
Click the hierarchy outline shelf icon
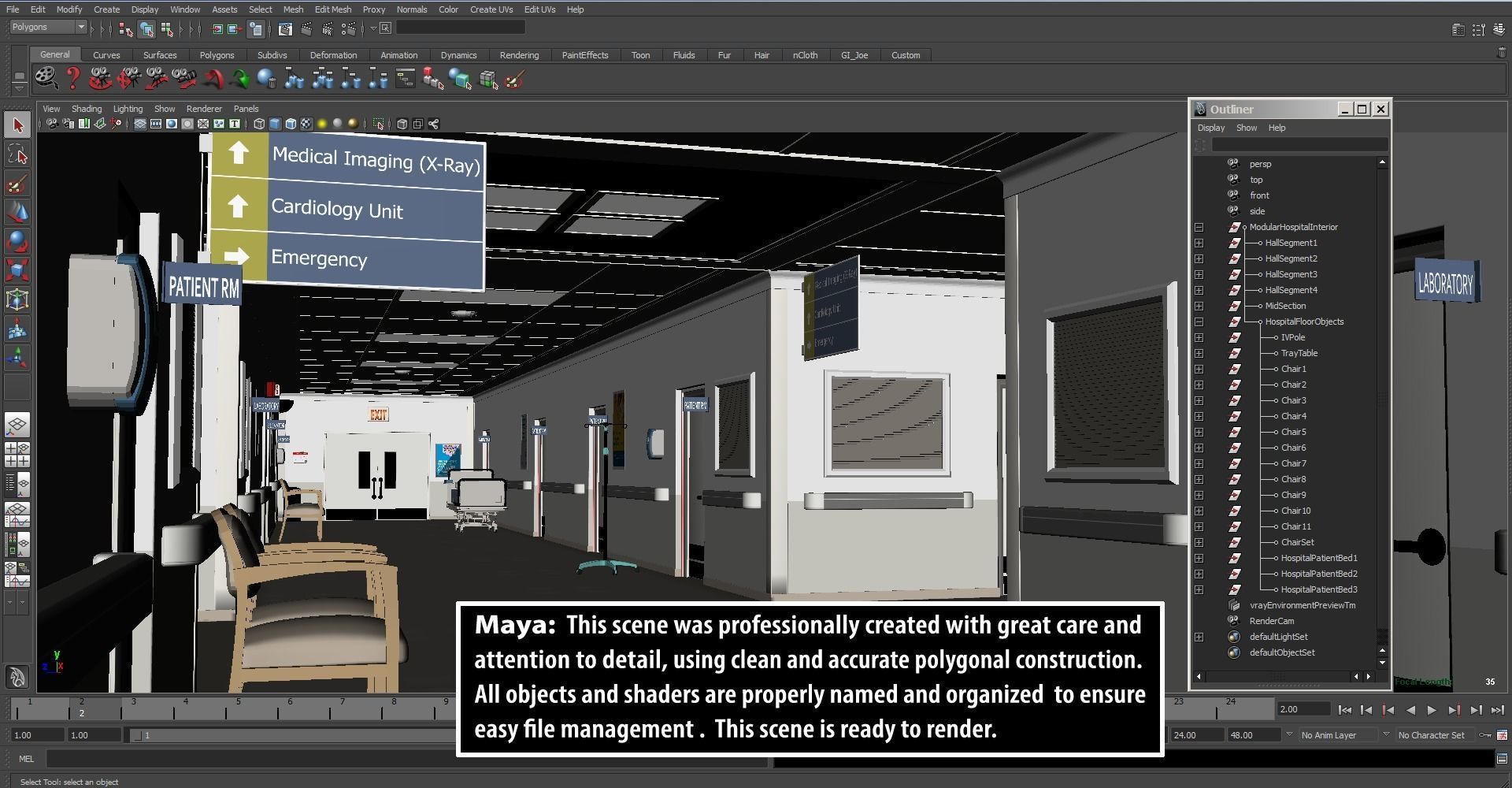click(405, 79)
